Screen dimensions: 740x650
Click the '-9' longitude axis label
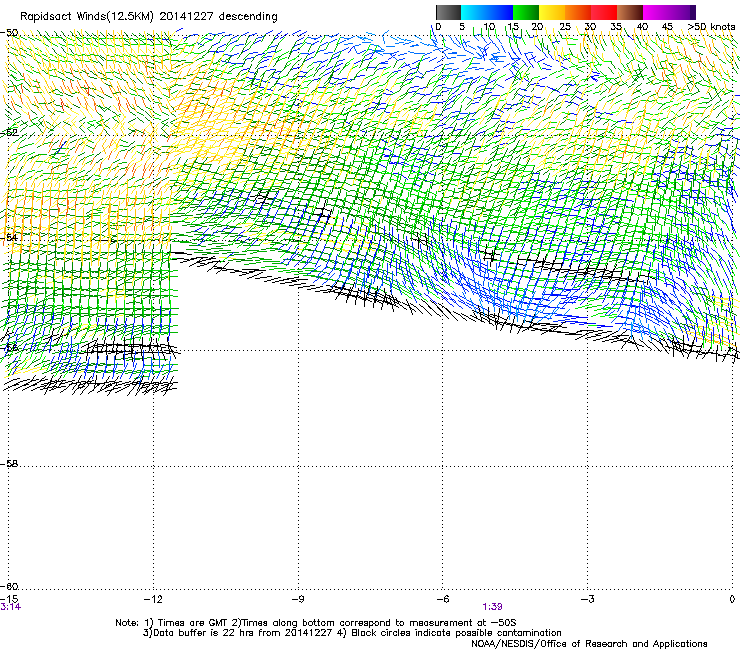click(x=298, y=599)
